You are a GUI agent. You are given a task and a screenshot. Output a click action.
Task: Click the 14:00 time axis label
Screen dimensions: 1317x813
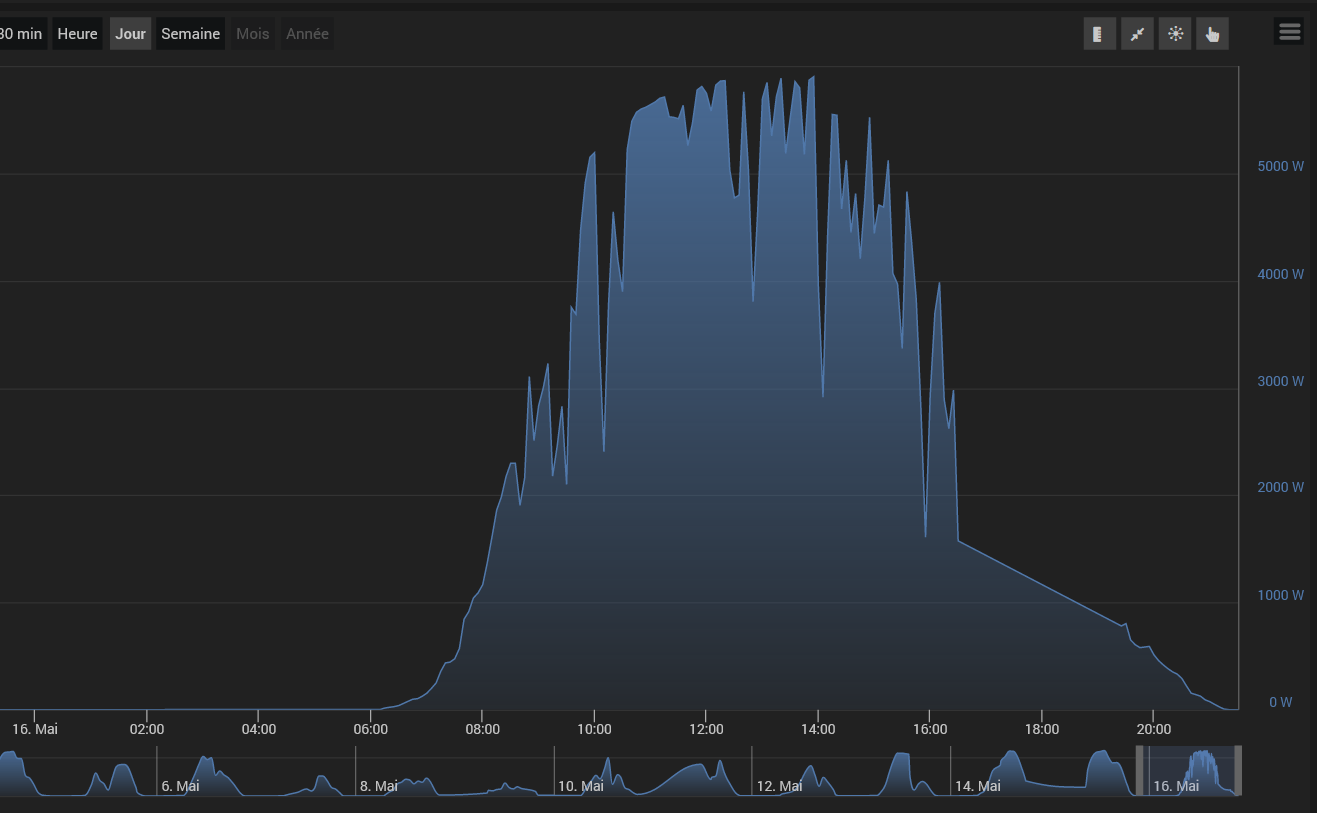click(x=819, y=729)
